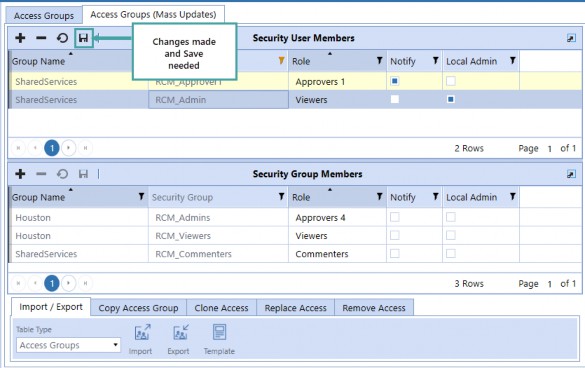Toggle Notify for RCM_Viewers row
The image size is (585, 368).
click(395, 235)
